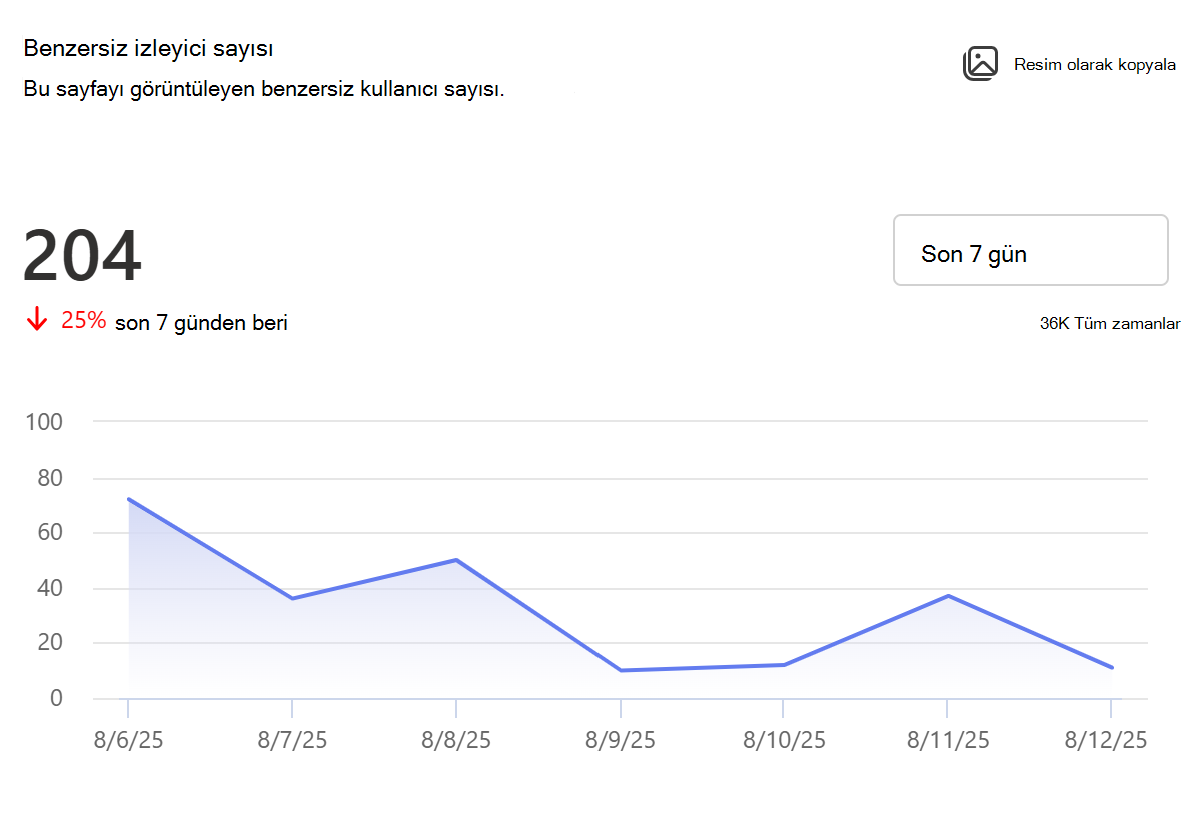Click the '0' y-axis label
The height and width of the screenshot is (820, 1192).
[x=56, y=698]
